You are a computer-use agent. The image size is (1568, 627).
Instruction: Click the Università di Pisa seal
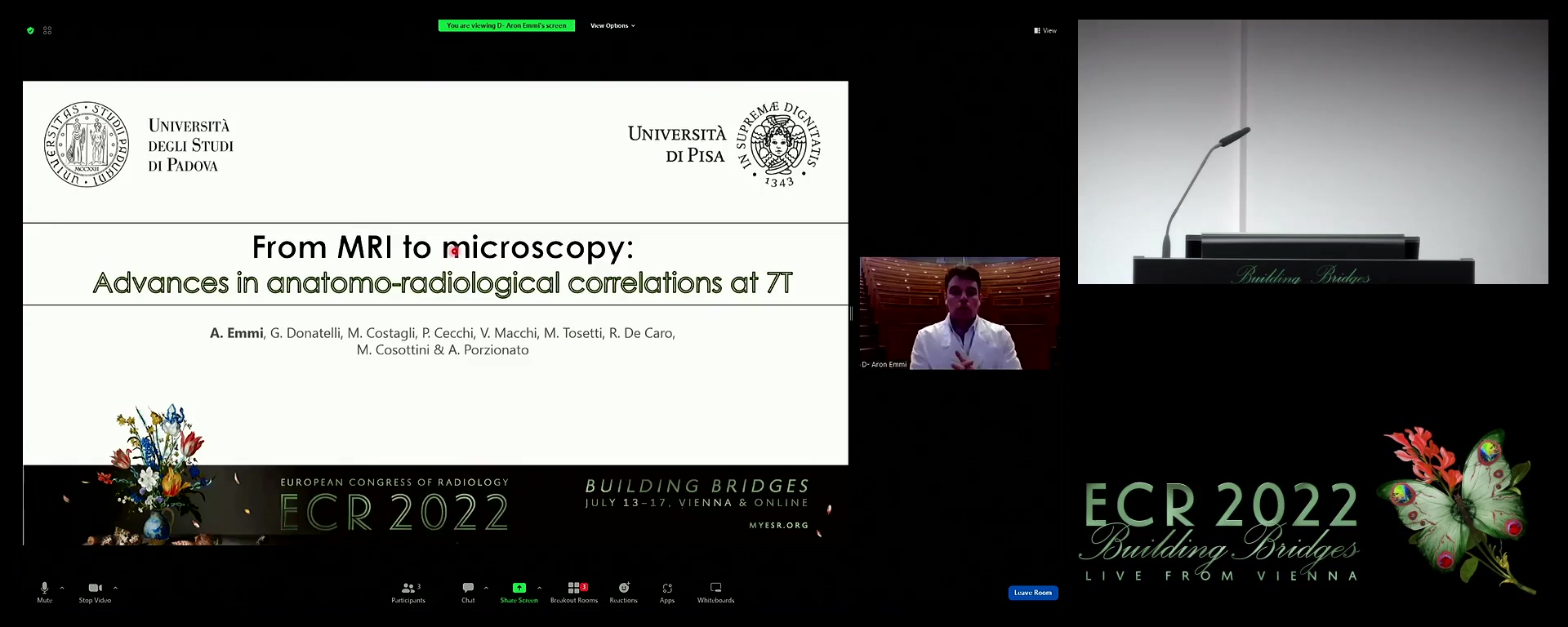(779, 145)
